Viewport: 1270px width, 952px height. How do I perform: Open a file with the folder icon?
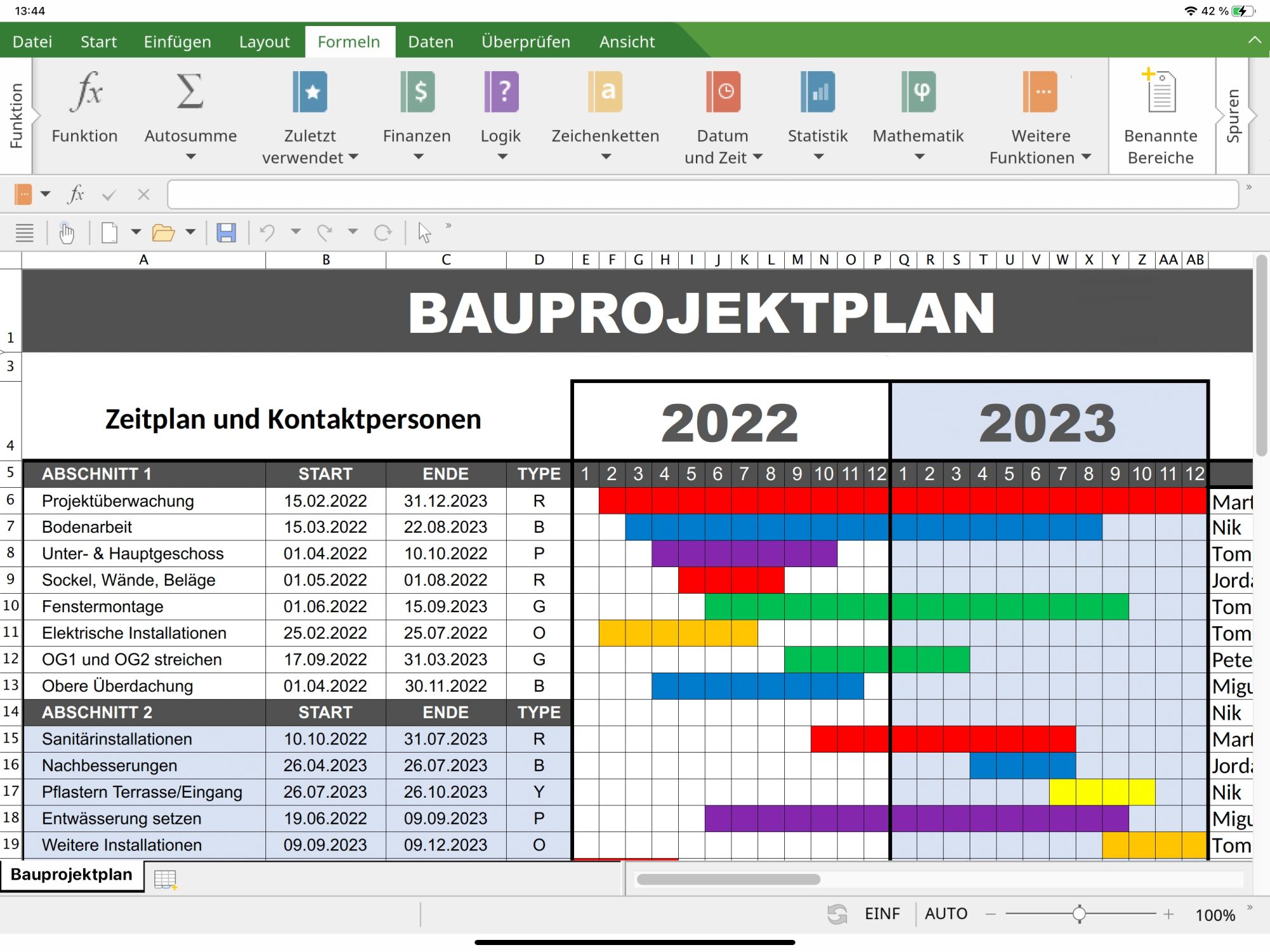pos(163,233)
